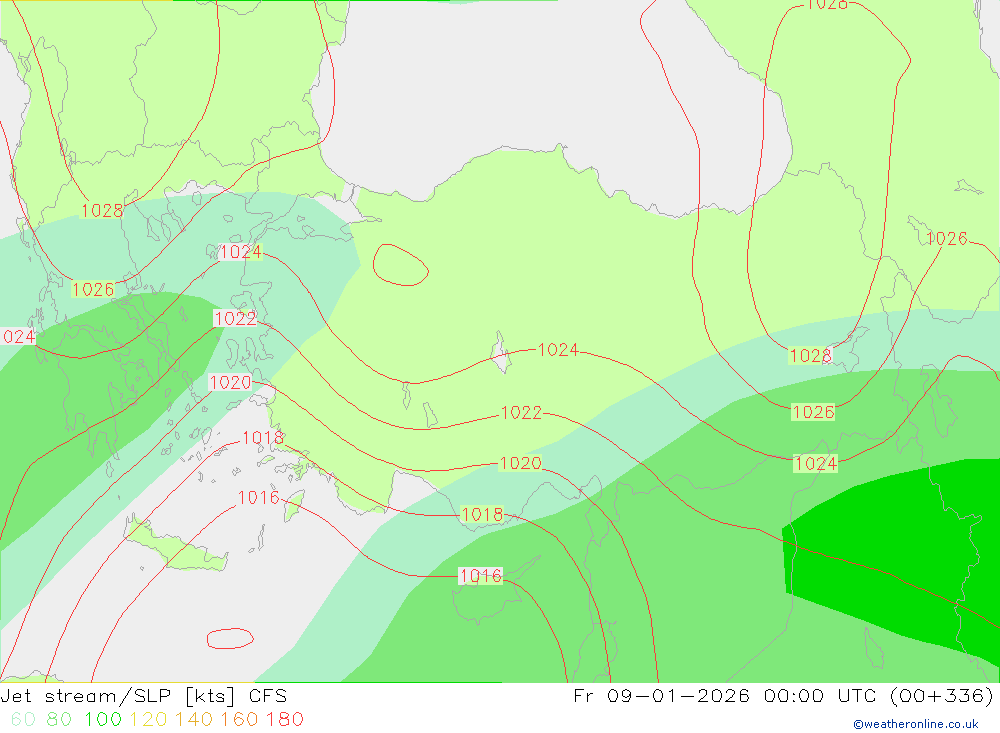The width and height of the screenshot is (1000, 733).
Task: Click the 1016 label near Rhodes
Action: tap(258, 497)
